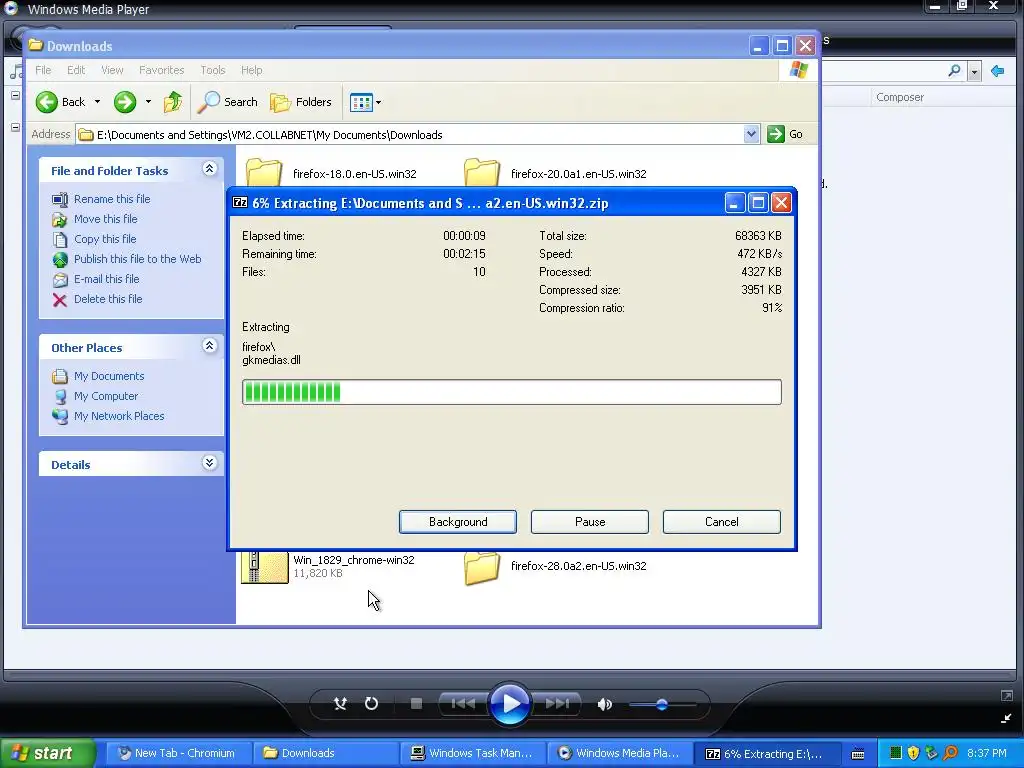Go up one folder level
Viewport: 1024px width, 768px height.
(173, 102)
